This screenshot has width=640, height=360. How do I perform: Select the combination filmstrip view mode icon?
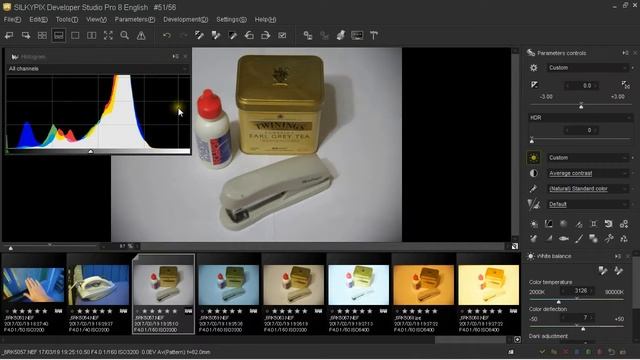59,36
